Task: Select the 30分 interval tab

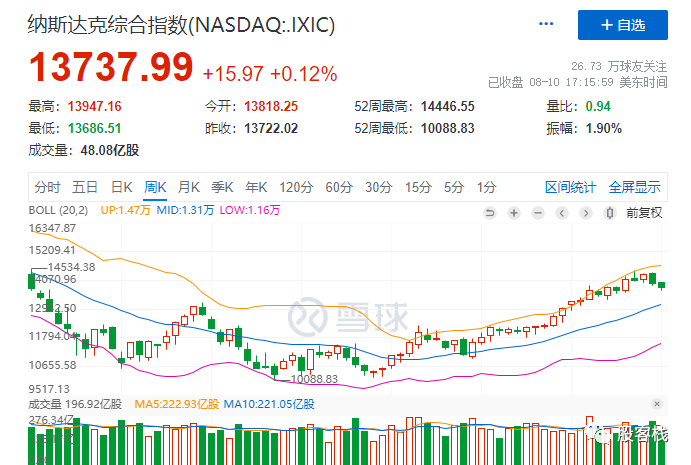Action: [379, 187]
